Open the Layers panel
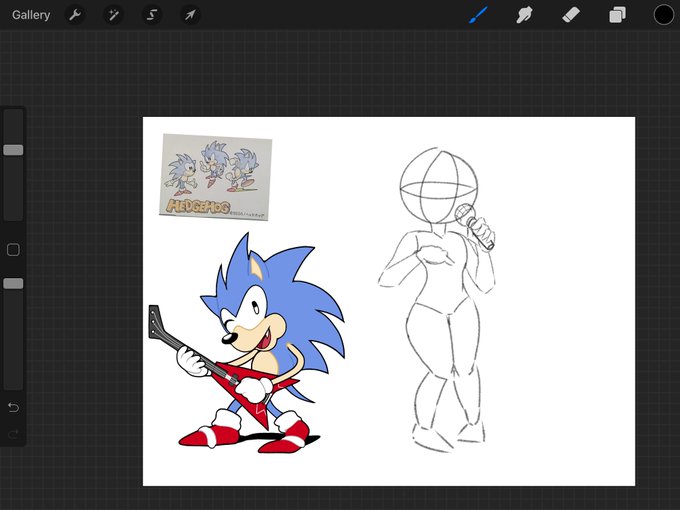680x510 pixels. [x=617, y=15]
